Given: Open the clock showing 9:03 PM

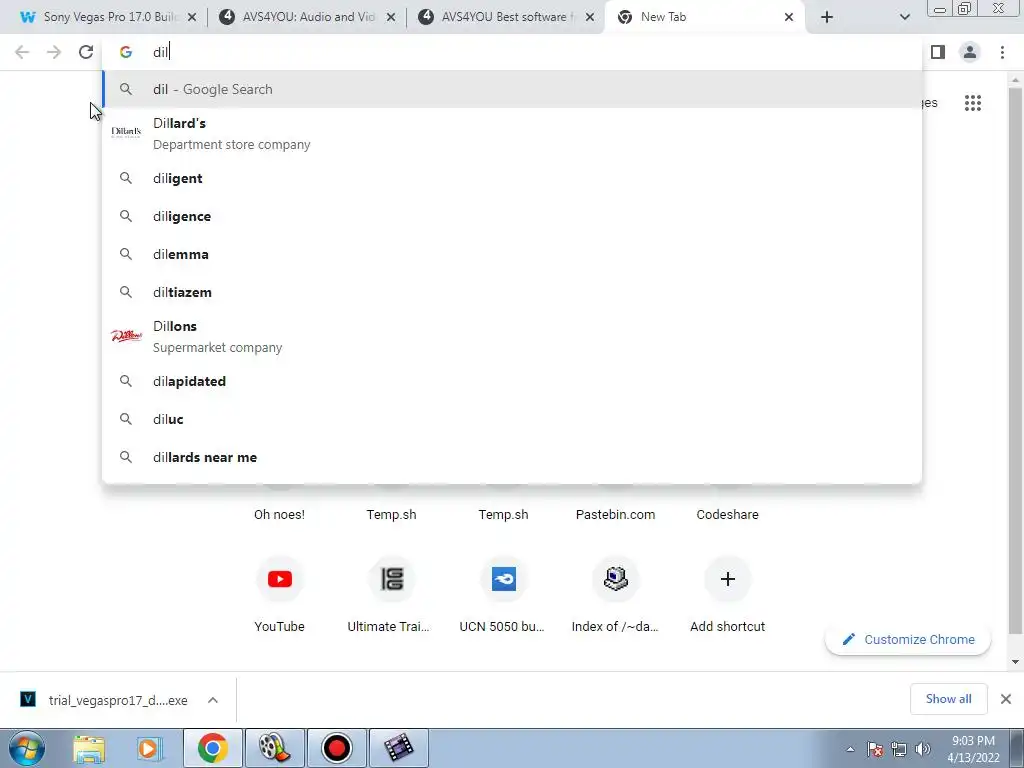Looking at the screenshot, I should [974, 749].
